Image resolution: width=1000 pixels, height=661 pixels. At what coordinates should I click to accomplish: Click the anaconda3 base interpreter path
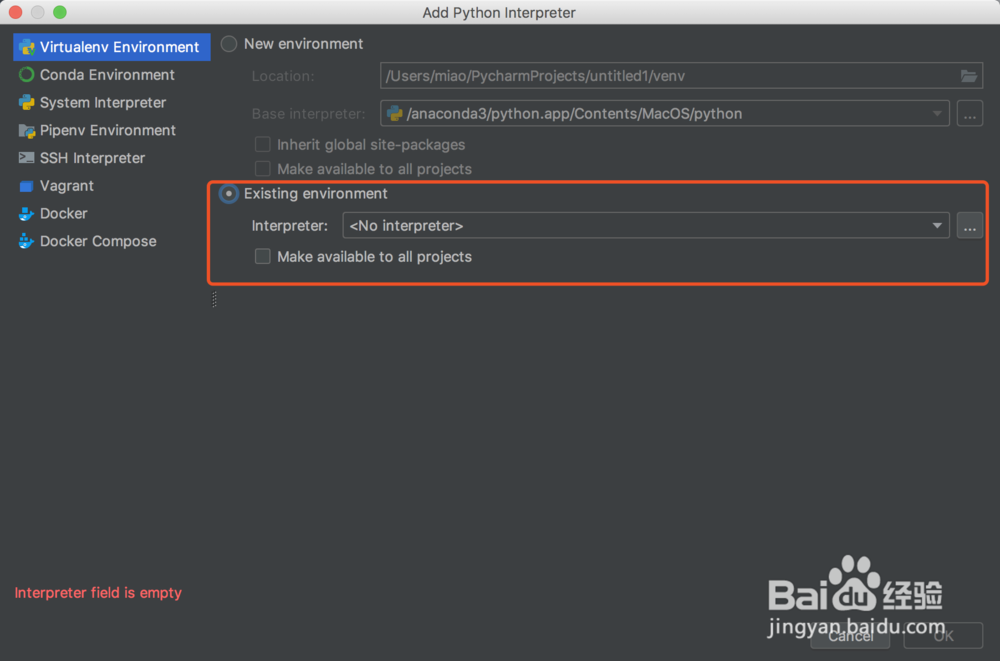tap(575, 114)
